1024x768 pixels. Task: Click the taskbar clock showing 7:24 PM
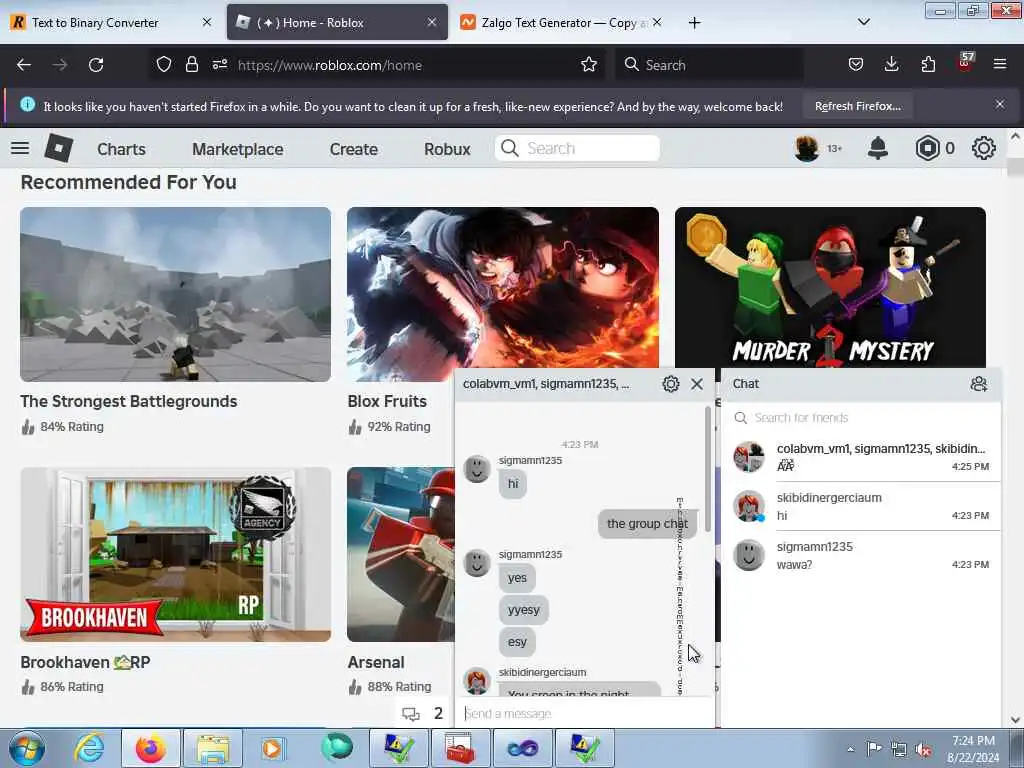[973, 749]
